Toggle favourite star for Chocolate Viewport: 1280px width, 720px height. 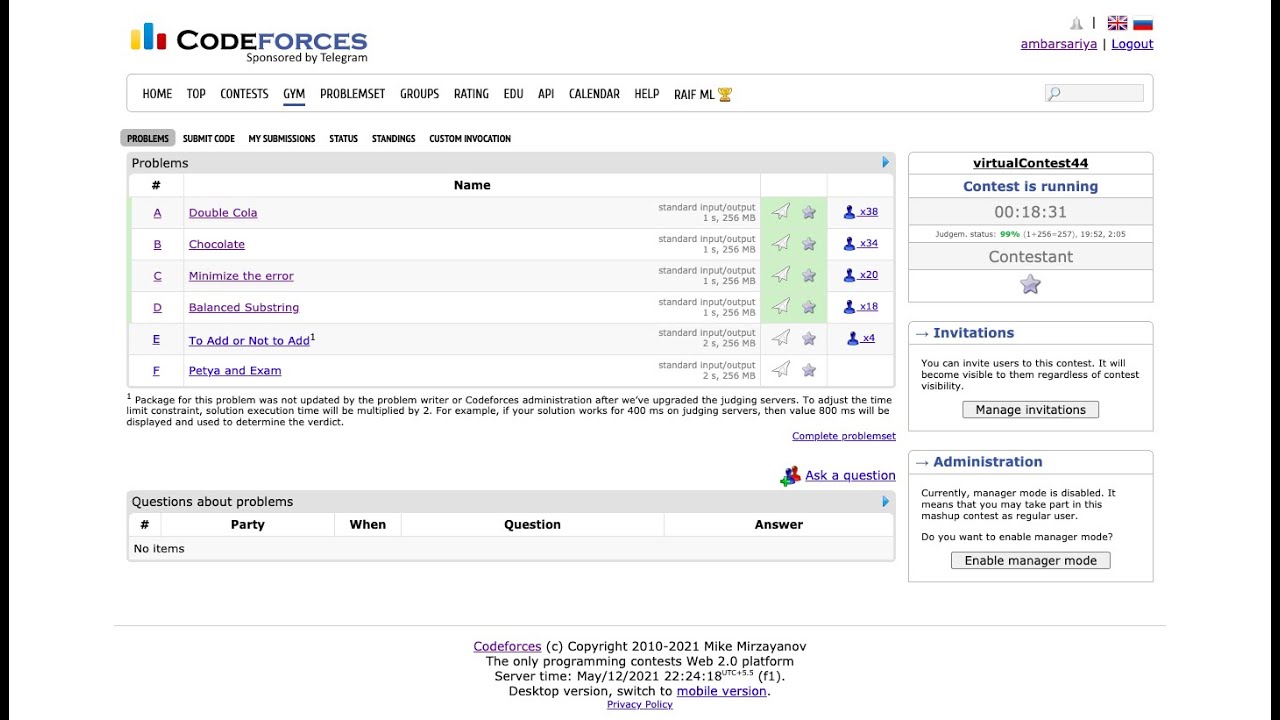(x=809, y=243)
